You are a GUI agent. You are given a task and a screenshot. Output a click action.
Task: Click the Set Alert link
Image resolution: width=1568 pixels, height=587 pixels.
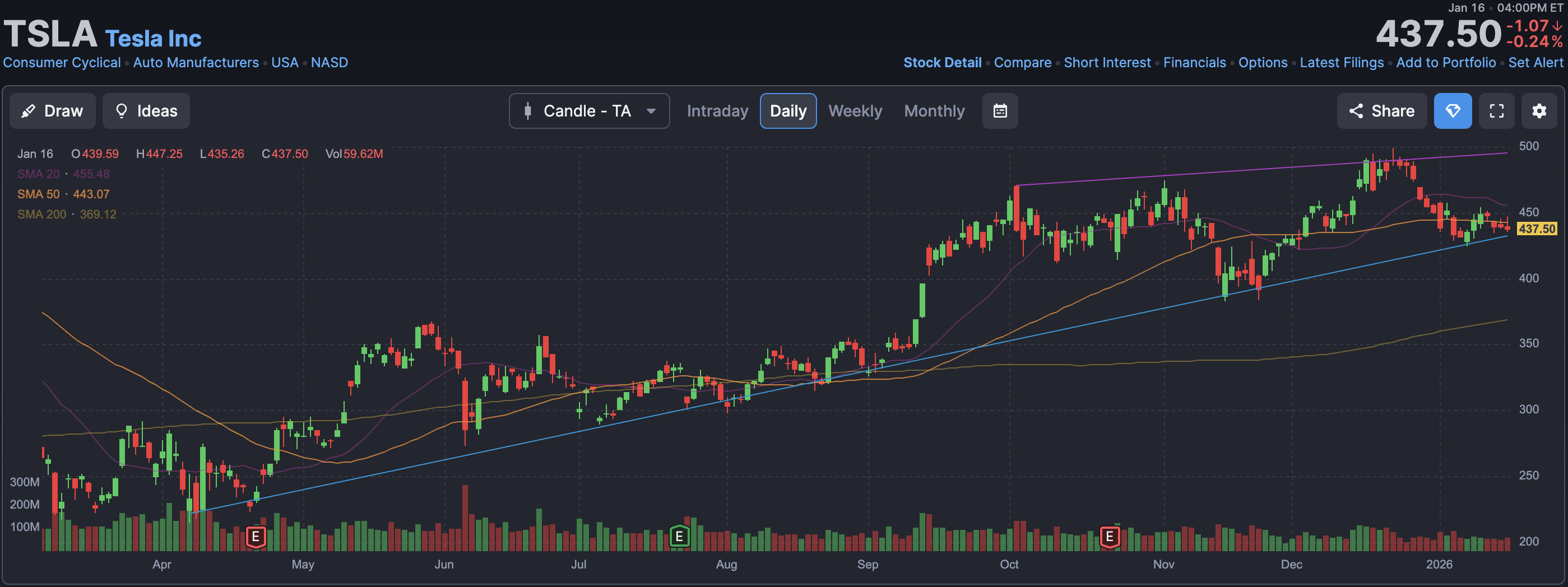pyautogui.click(x=1535, y=63)
